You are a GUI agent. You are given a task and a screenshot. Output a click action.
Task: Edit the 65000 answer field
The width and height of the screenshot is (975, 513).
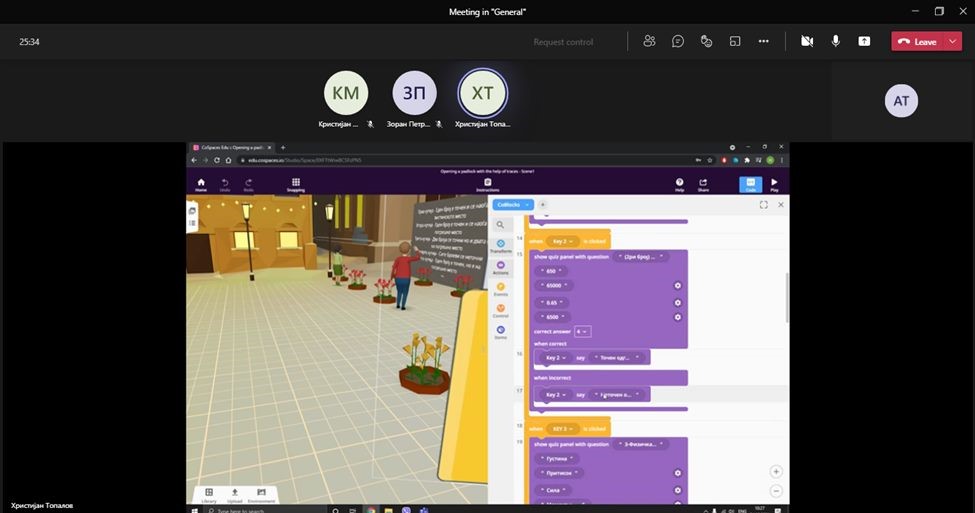click(554, 285)
